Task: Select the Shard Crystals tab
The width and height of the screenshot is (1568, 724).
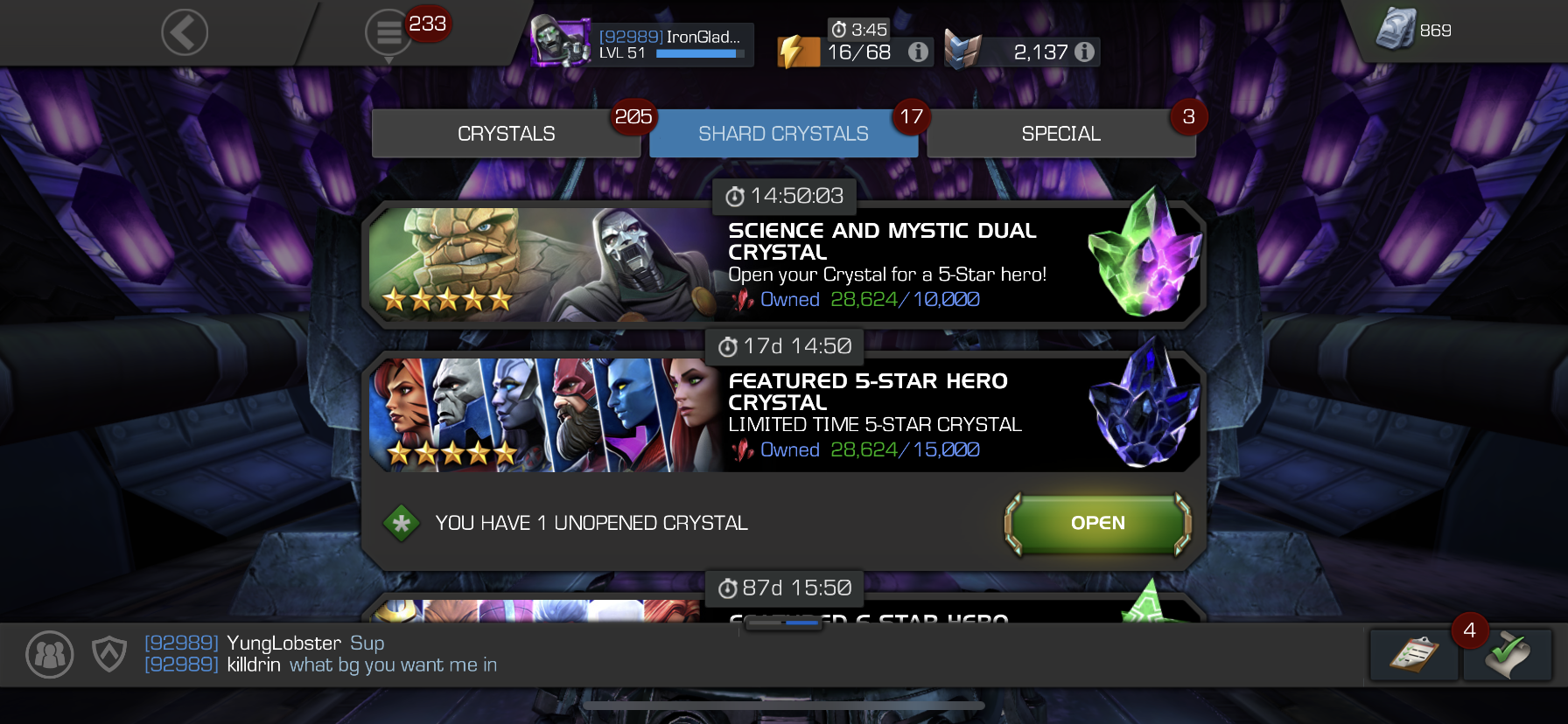Action: click(783, 134)
